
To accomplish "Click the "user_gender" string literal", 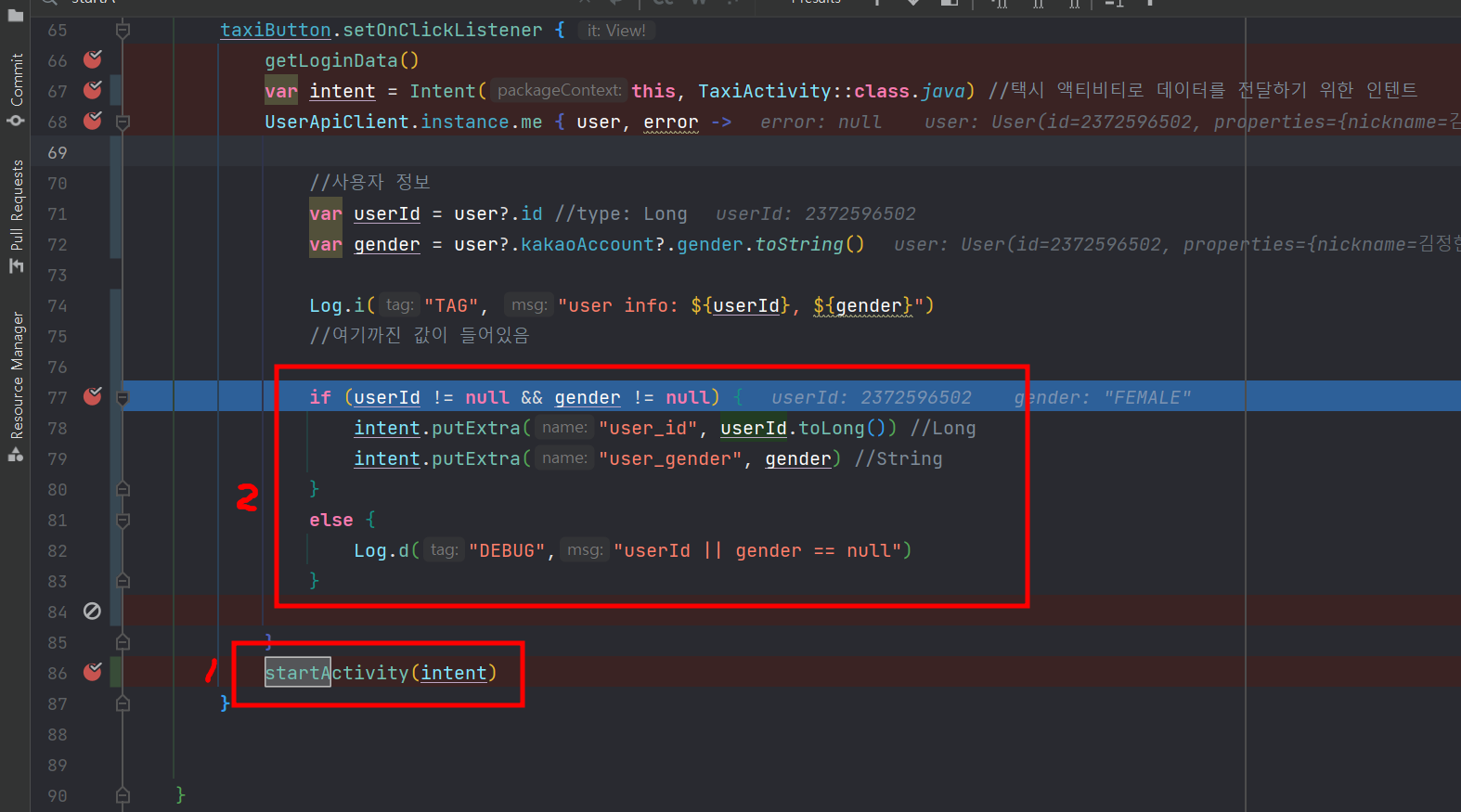I will (671, 458).
